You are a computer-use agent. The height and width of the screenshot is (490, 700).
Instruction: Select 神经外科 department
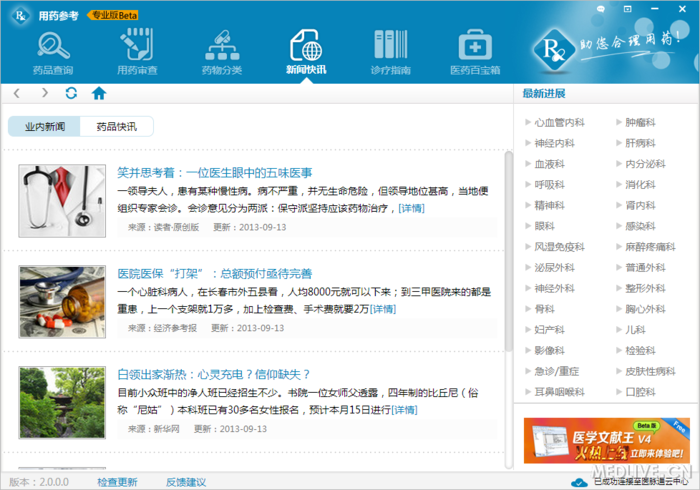click(550, 288)
